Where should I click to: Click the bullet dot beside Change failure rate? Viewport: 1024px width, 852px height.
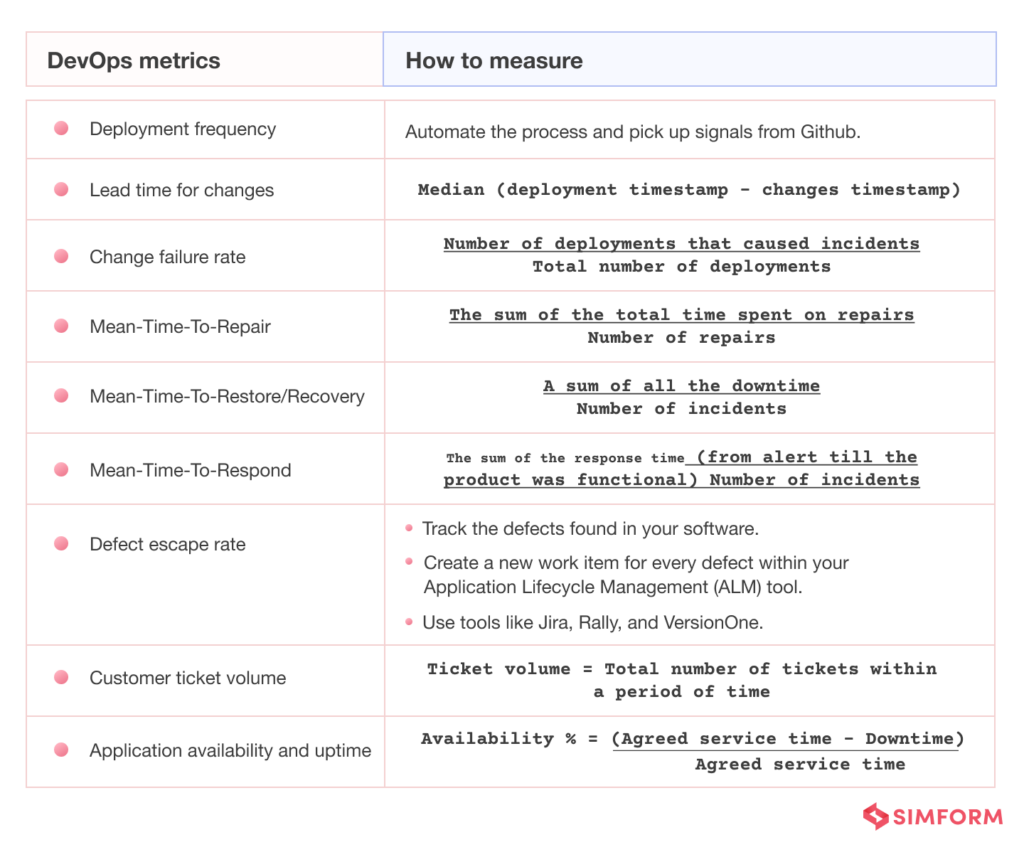coord(61,256)
